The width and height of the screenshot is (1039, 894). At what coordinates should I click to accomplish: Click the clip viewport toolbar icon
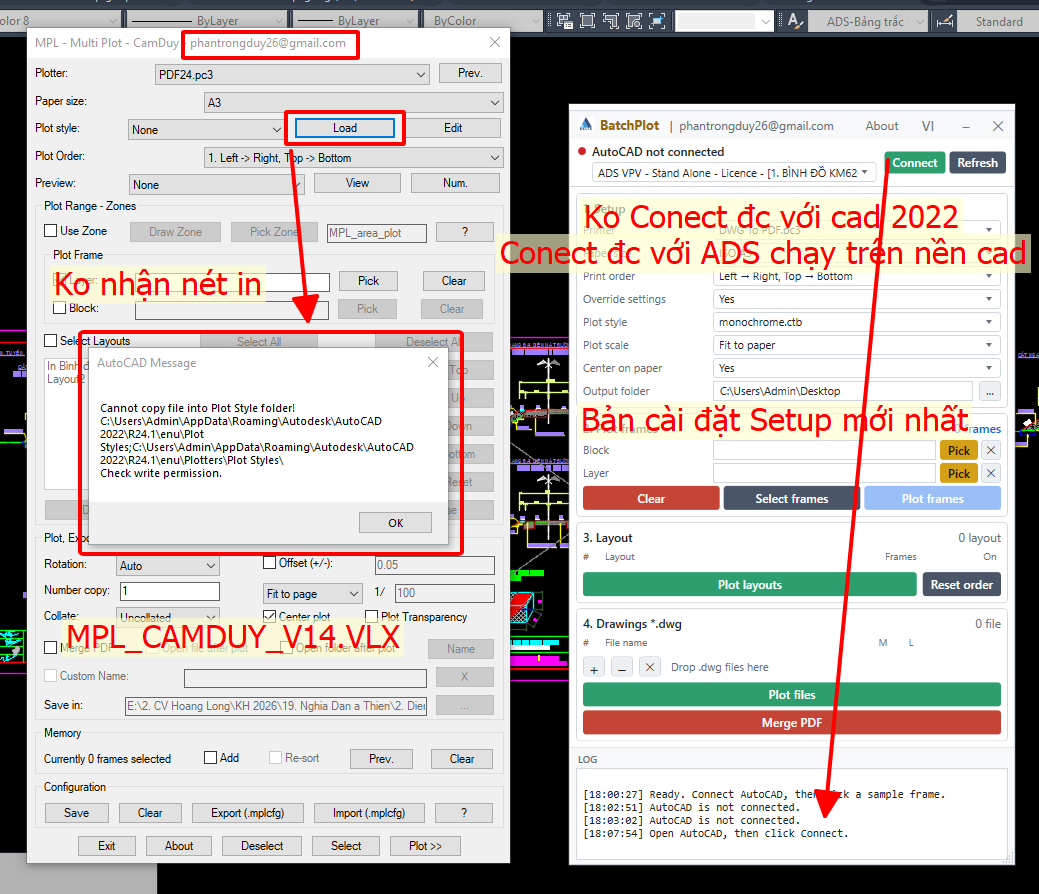(x=657, y=21)
